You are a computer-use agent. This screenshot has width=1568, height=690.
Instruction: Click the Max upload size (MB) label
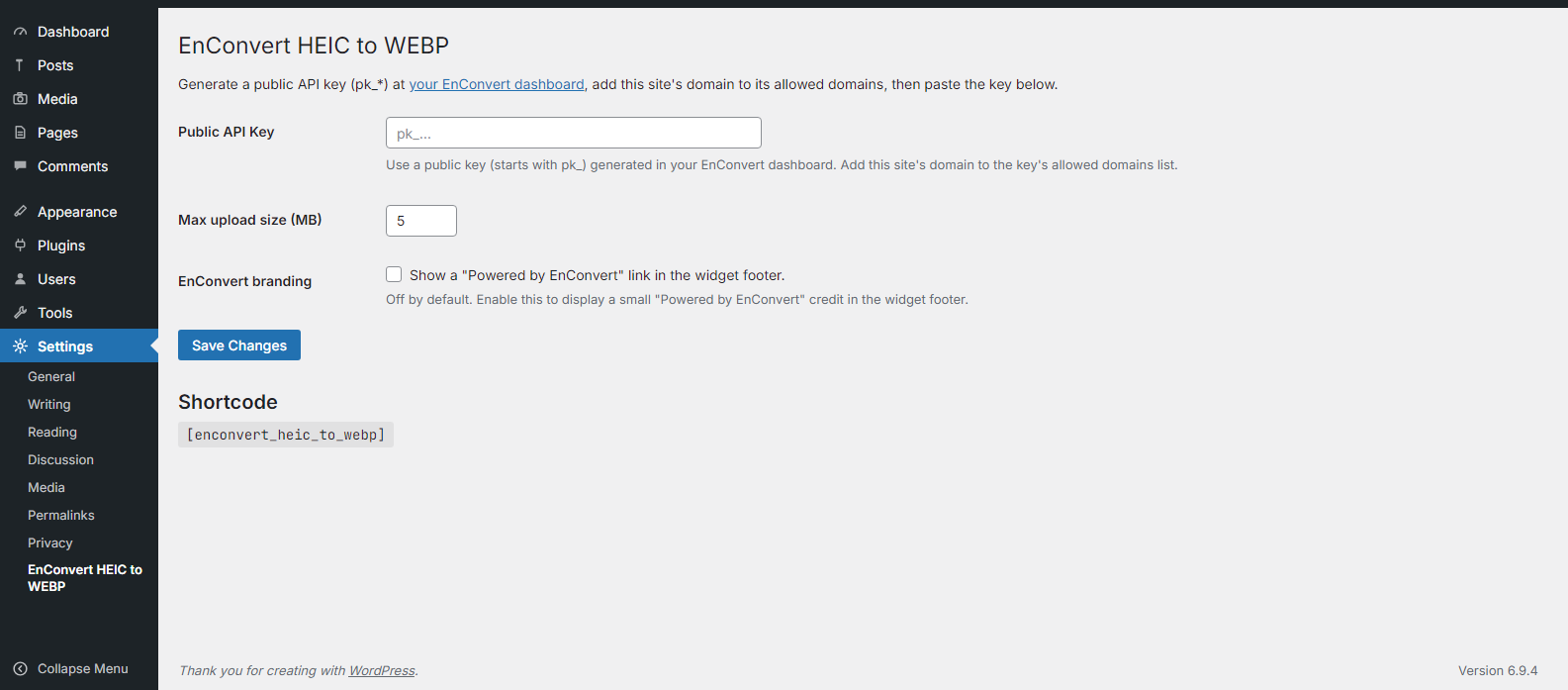[250, 220]
